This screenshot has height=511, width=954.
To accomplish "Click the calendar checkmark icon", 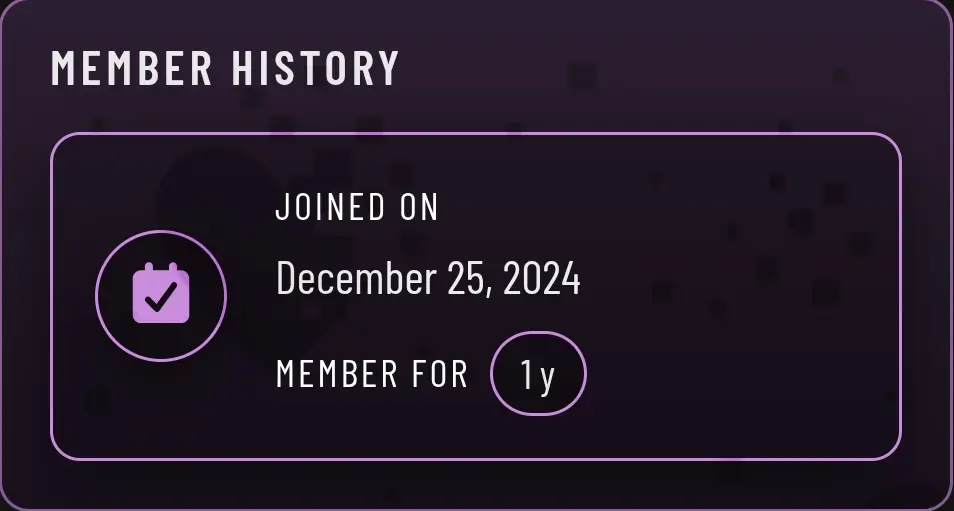I will (x=161, y=295).
